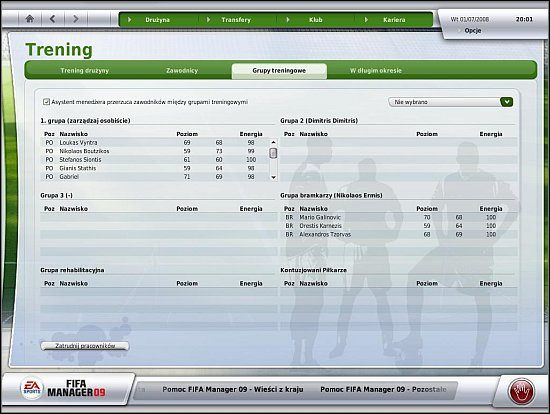
Task: Switch to Trening drużyny tab
Action: point(85,71)
